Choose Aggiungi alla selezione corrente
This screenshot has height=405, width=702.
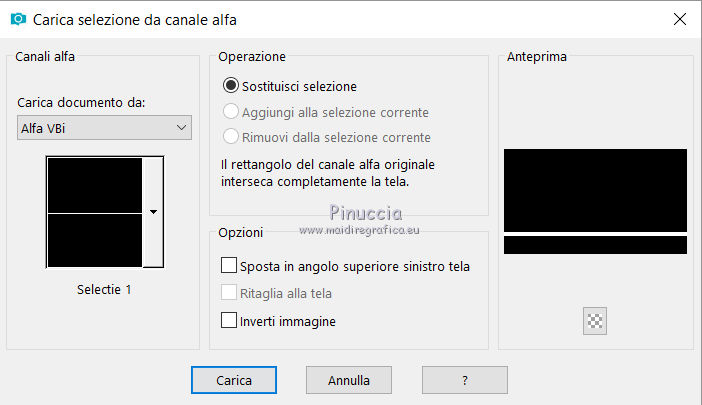(232, 112)
